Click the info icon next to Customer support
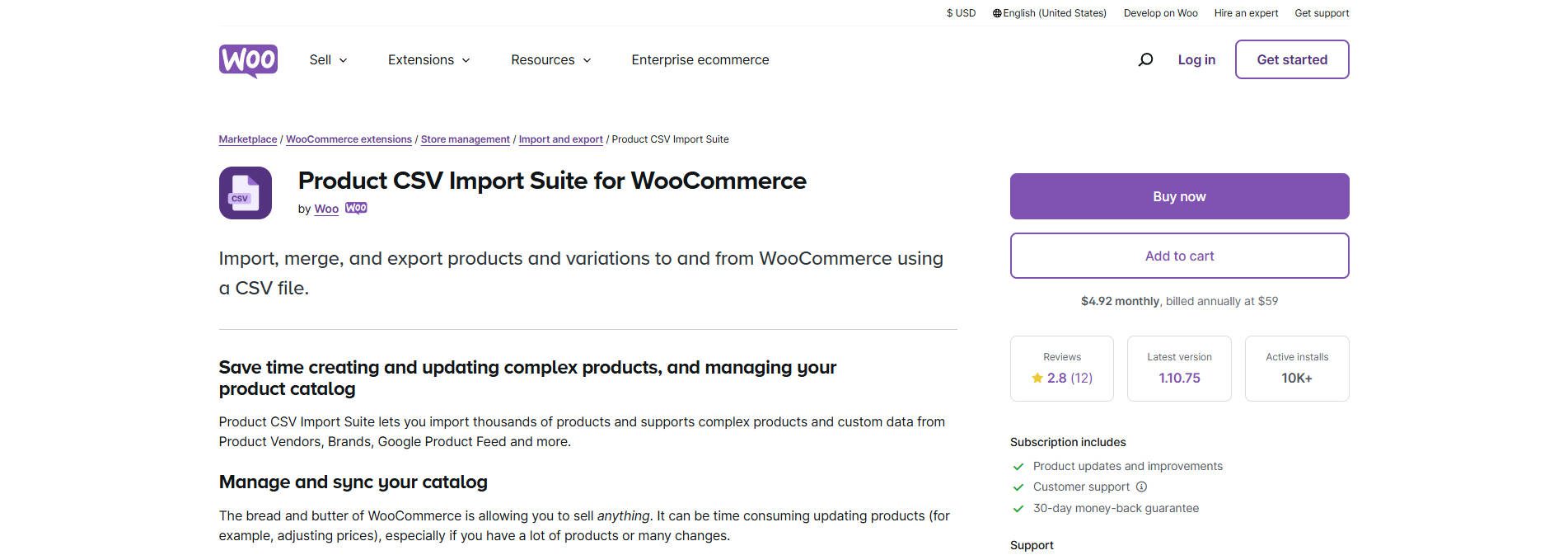The width and height of the screenshot is (1568, 555). [1141, 487]
